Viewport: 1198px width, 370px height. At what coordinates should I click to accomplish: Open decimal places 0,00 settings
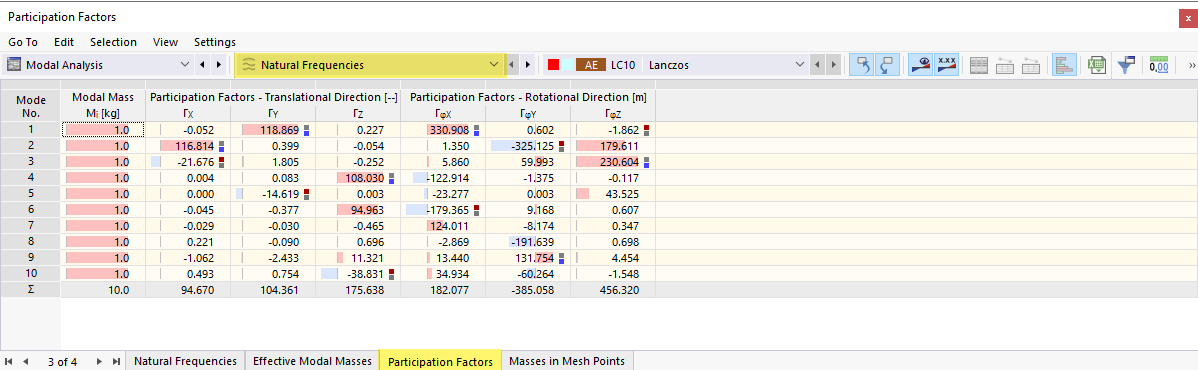pyautogui.click(x=1158, y=66)
